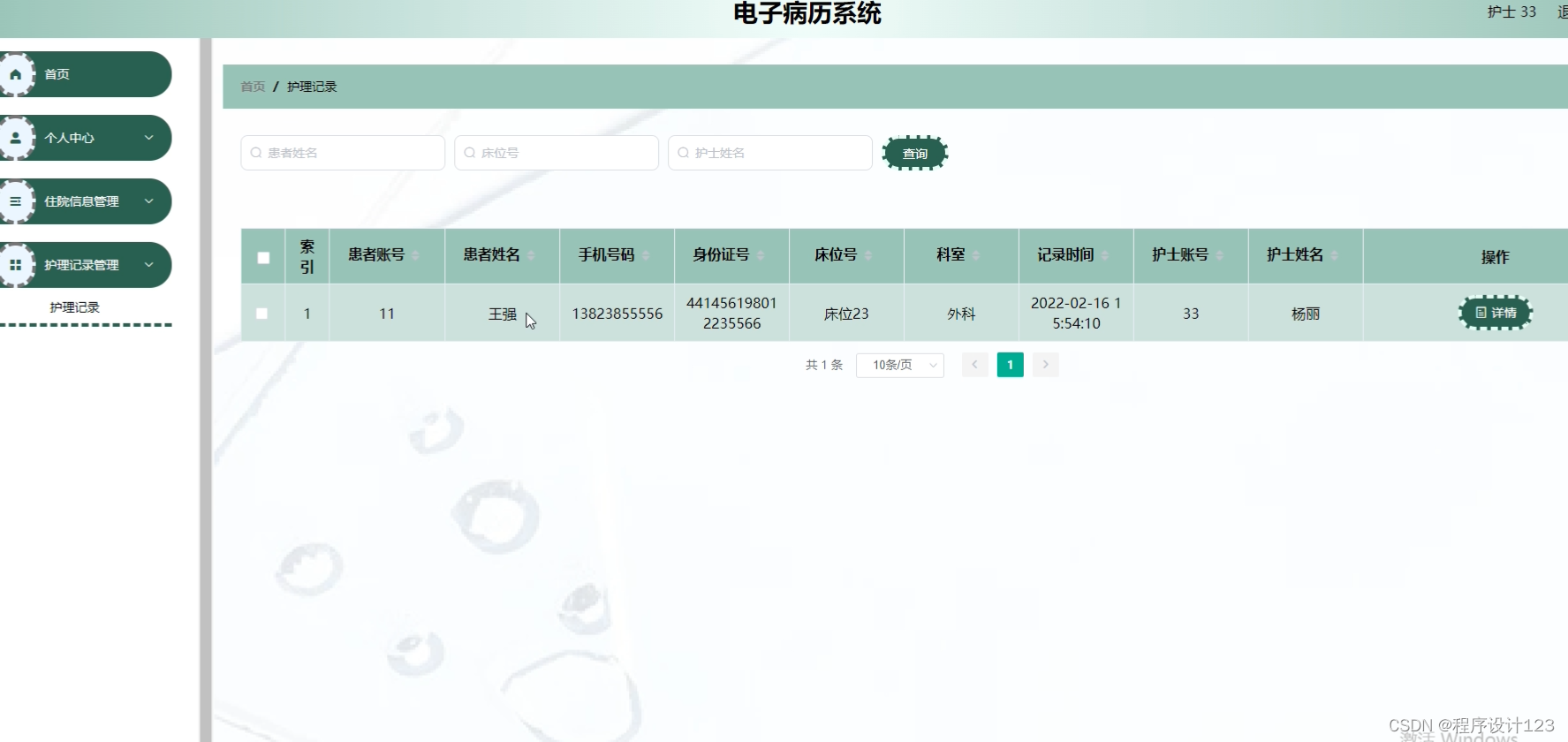
Task: Click the 索引 column header
Action: point(307,256)
